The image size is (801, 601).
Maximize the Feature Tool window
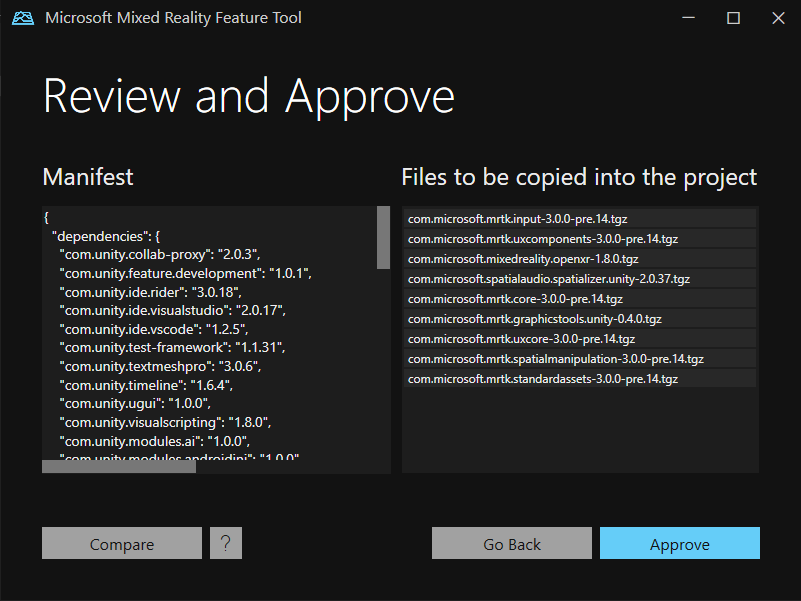pyautogui.click(x=734, y=18)
